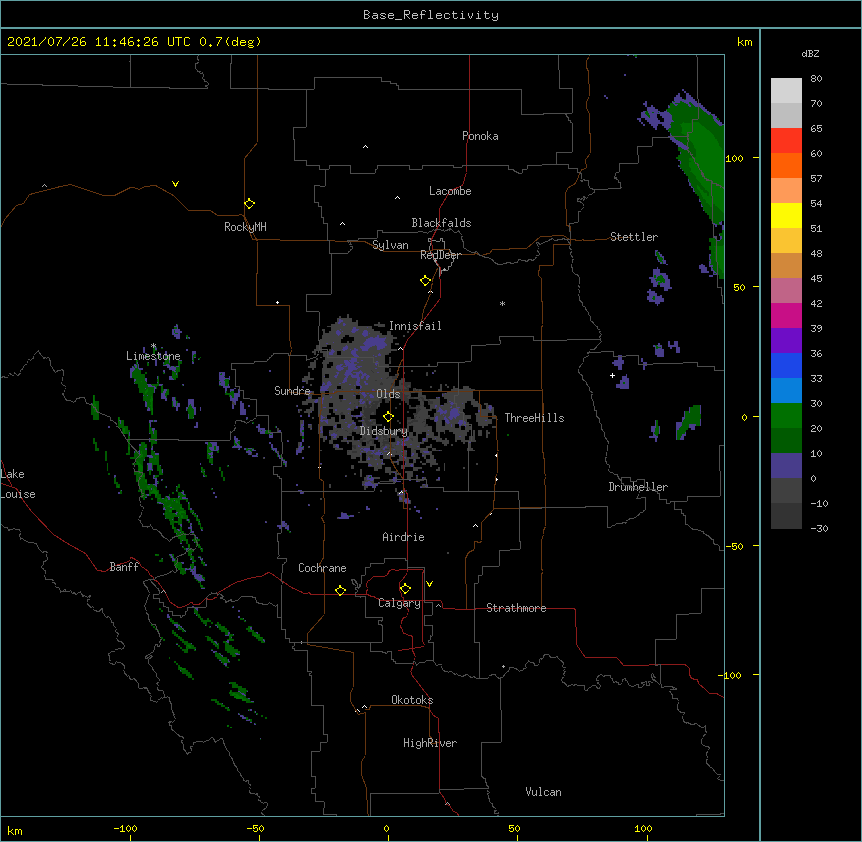
Task: Click the Sylvan label on the map
Action: [x=390, y=245]
